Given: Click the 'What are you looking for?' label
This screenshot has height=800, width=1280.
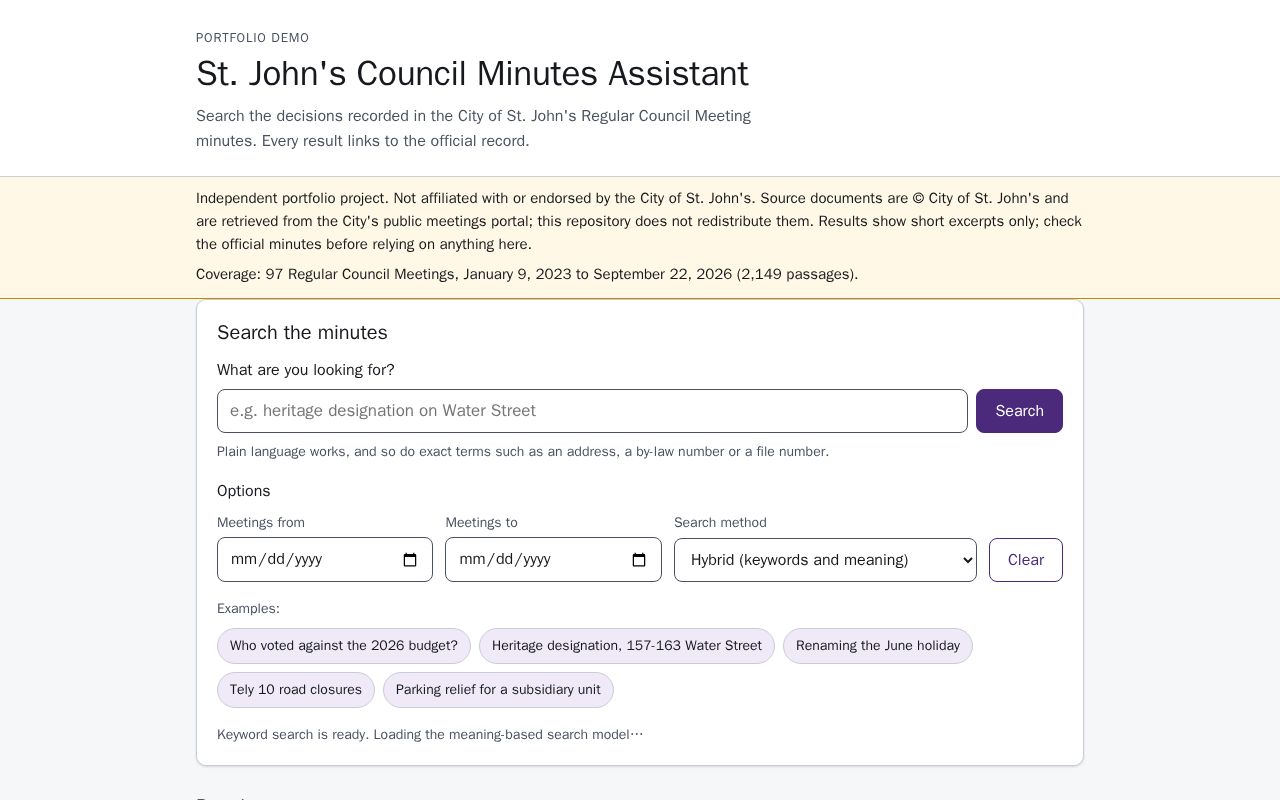Looking at the screenshot, I should 306,370.
